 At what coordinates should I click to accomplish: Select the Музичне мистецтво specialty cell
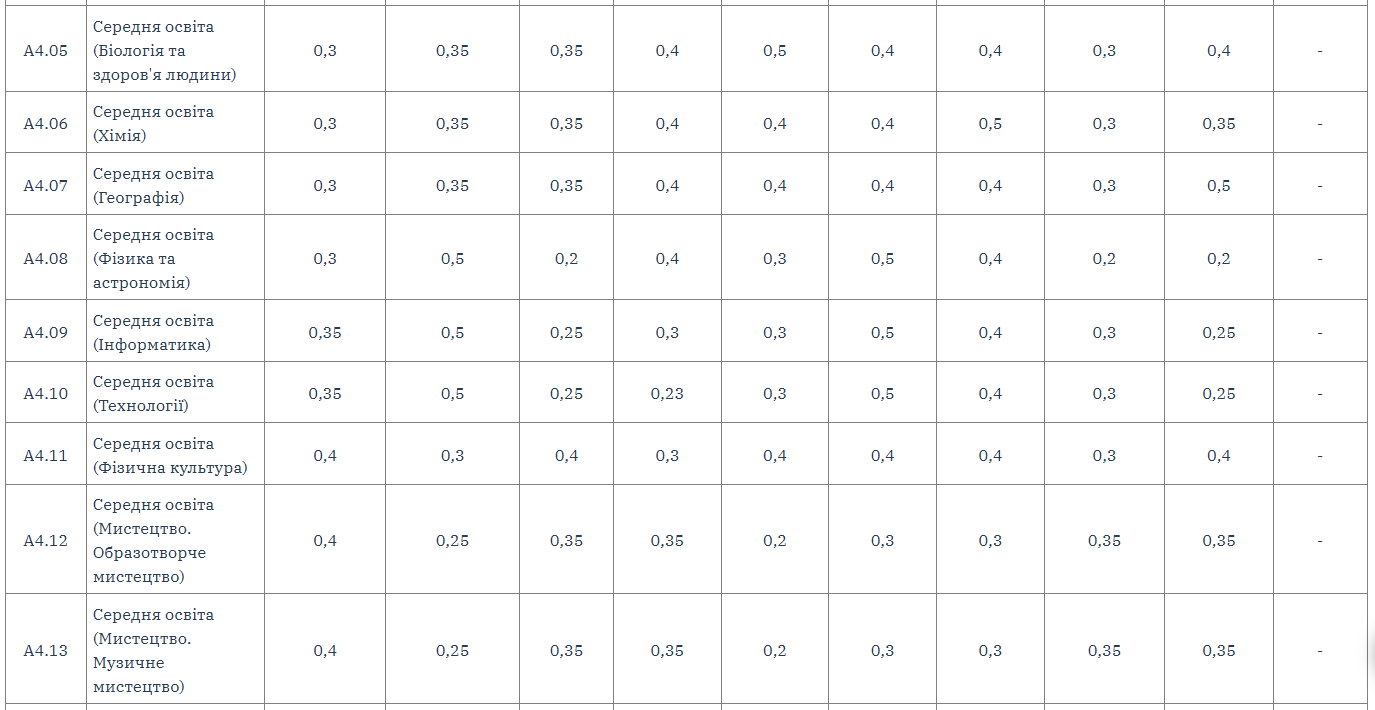pos(175,650)
